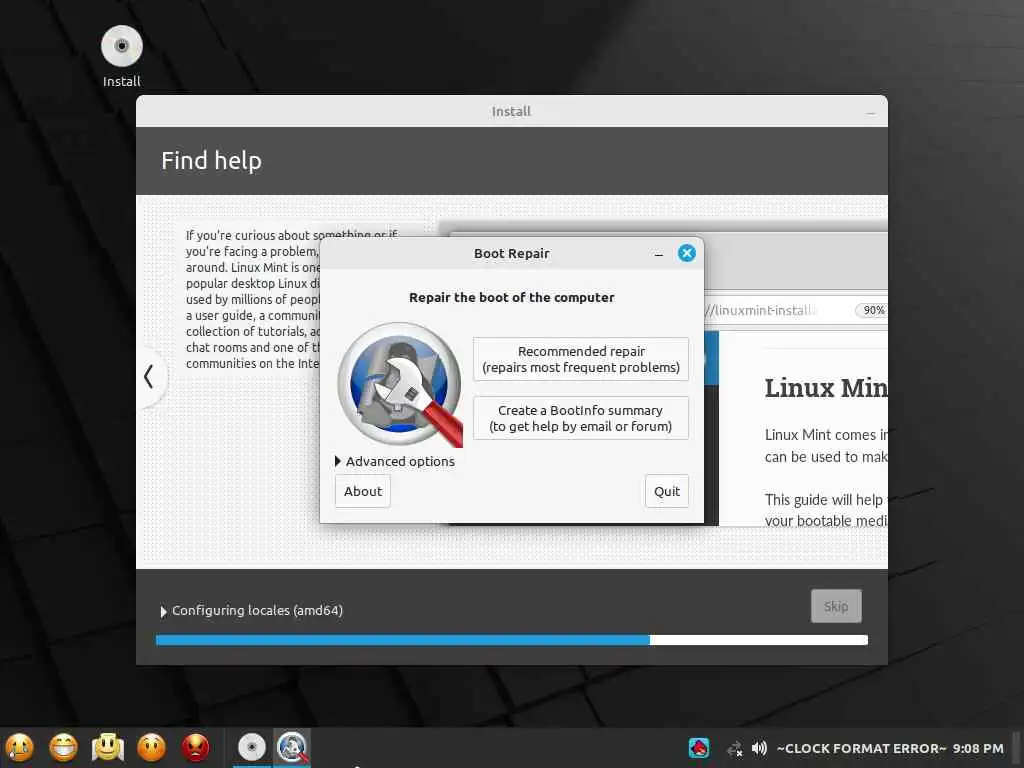Viewport: 1024px width, 768px height.
Task: Click the surprised orange emoji panel icon
Action: tap(152, 747)
